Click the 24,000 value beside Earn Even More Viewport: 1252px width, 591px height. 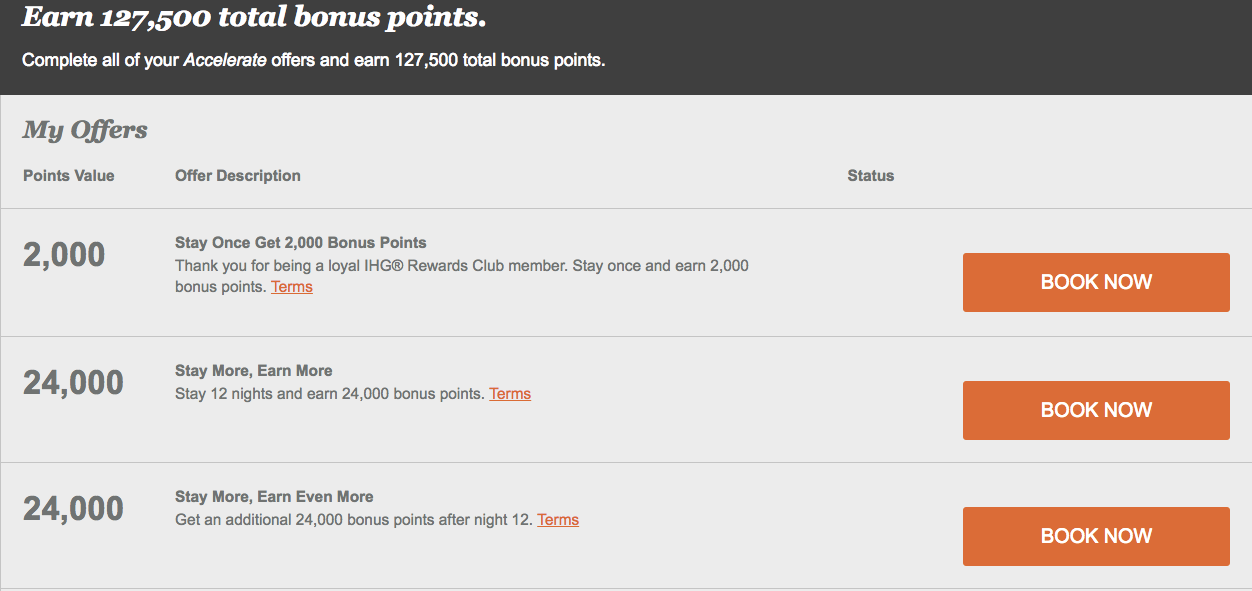pos(73,509)
